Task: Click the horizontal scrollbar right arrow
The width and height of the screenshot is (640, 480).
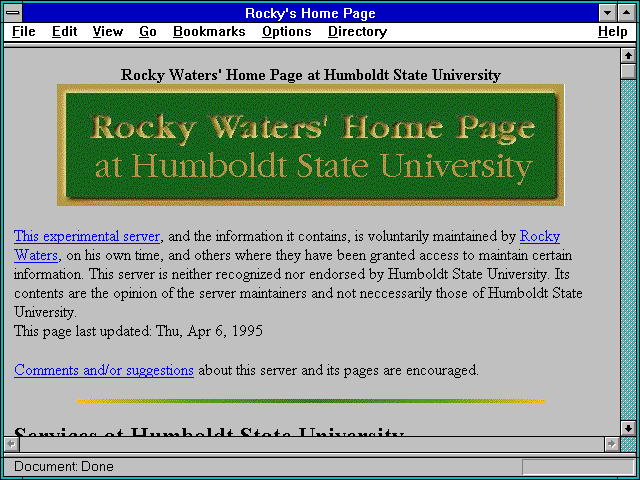Action: point(611,444)
